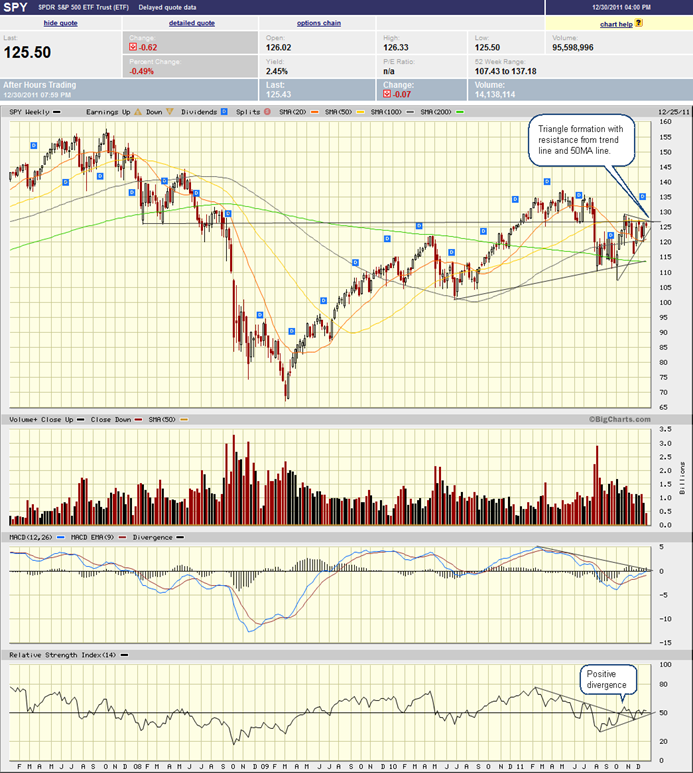Open the 'detailed quote' link
Viewport: 693px width, 773px height.
[x=192, y=23]
